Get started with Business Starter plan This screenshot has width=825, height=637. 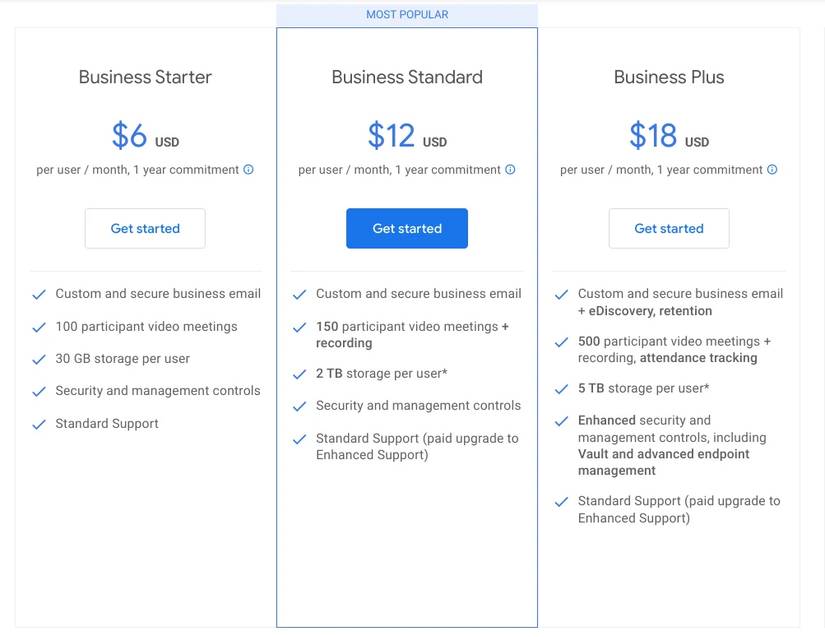tap(145, 228)
